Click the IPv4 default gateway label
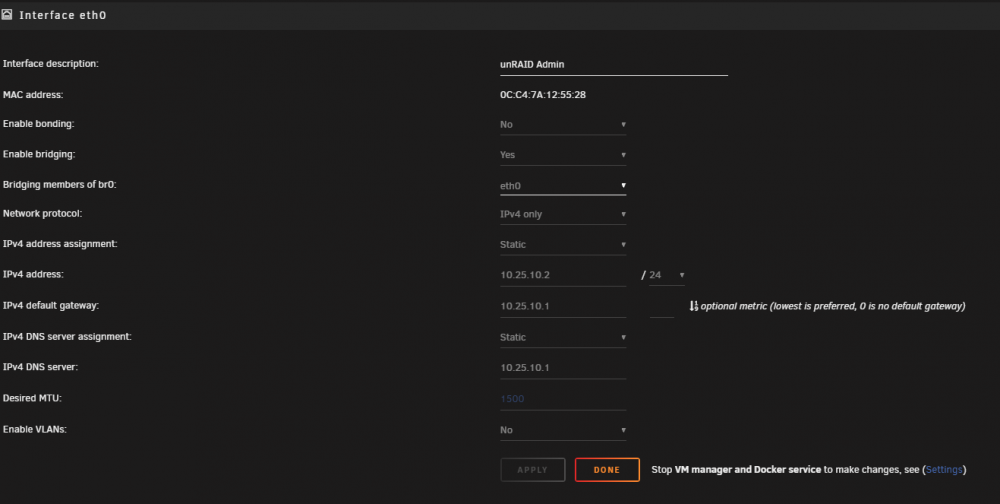This screenshot has width=1000, height=504. 50,306
